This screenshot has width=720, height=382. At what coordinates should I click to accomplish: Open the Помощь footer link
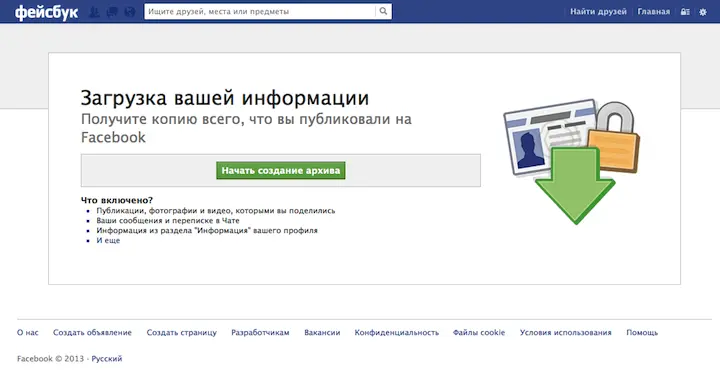642,332
